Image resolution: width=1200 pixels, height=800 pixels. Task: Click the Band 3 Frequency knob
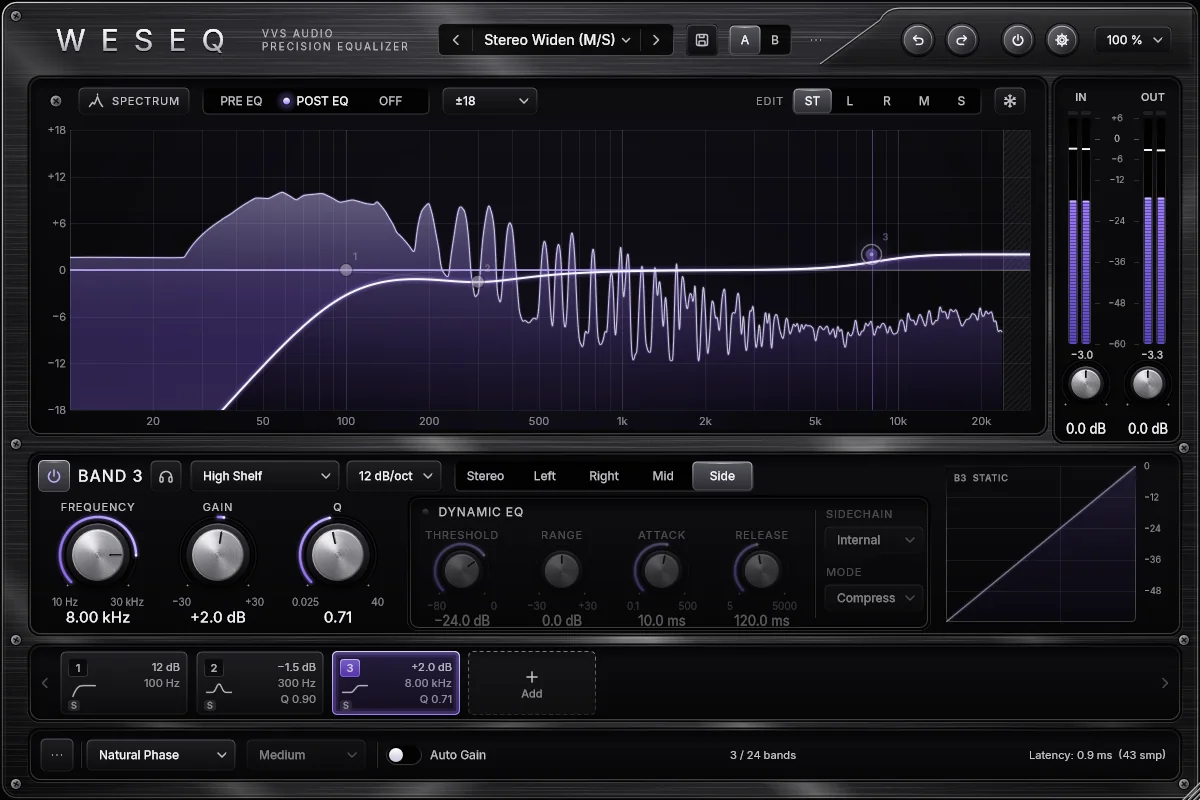click(98, 554)
